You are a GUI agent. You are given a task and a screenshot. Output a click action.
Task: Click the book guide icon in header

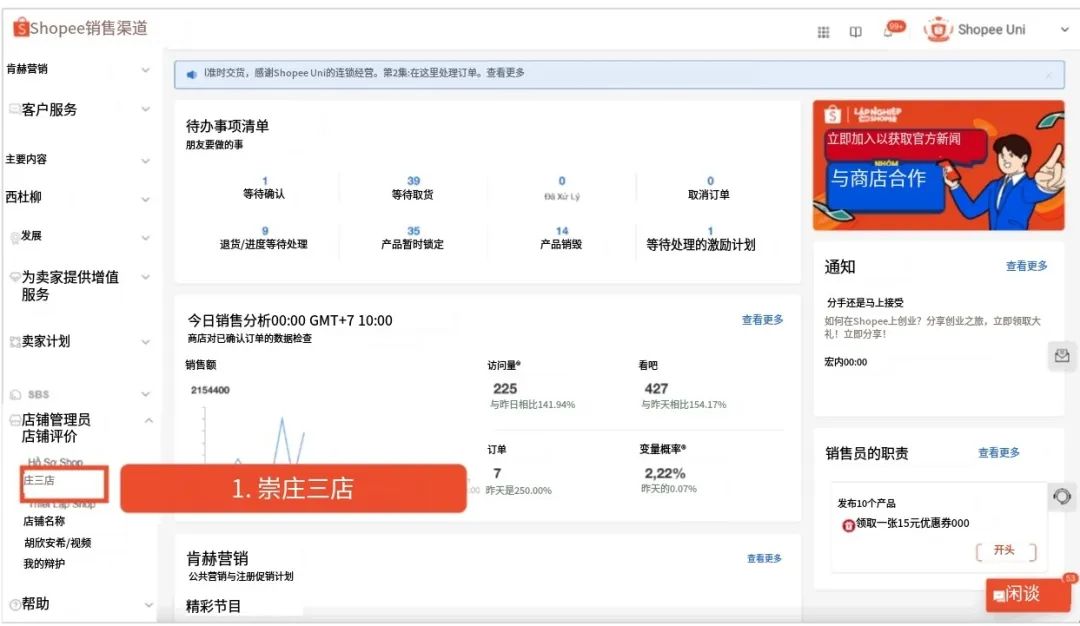pyautogui.click(x=855, y=32)
